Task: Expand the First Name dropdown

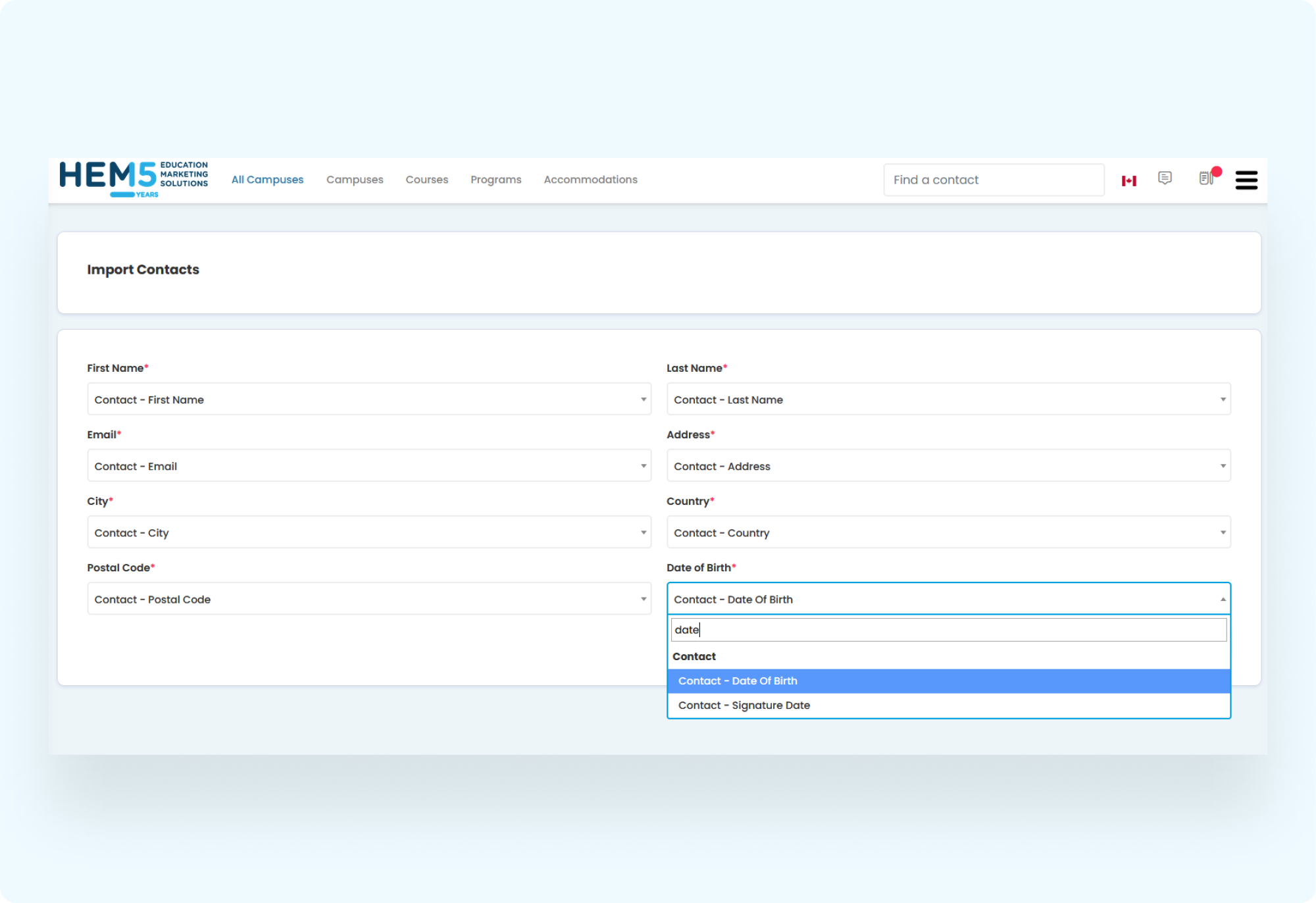Action: pos(369,400)
